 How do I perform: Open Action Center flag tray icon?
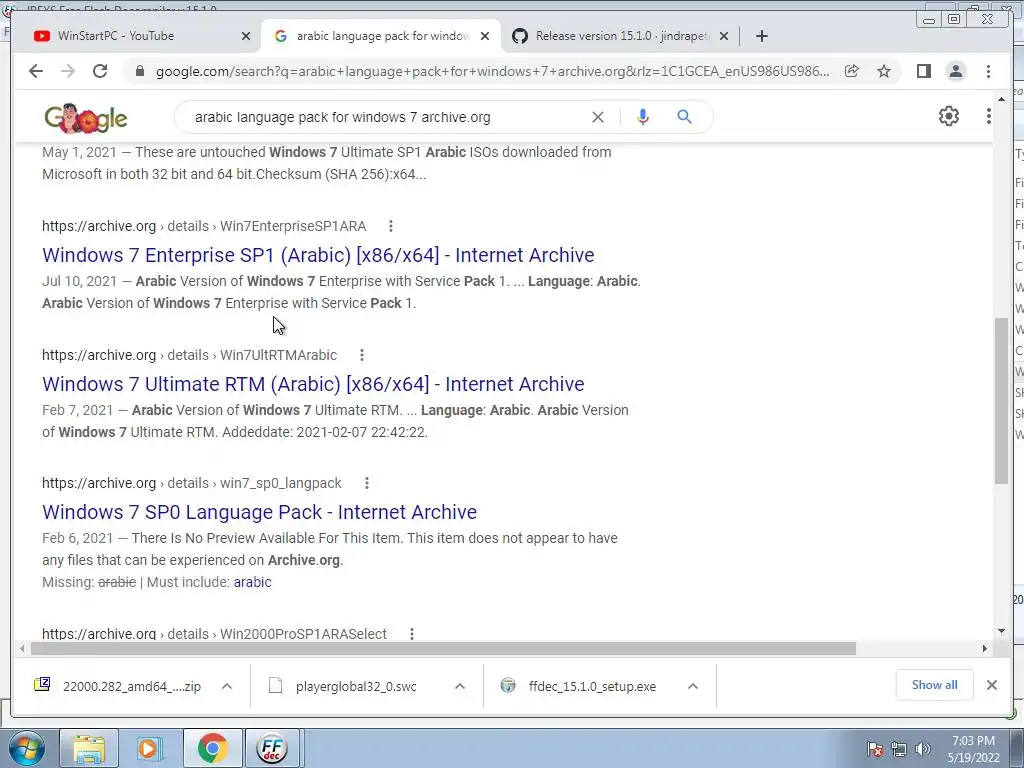(874, 749)
